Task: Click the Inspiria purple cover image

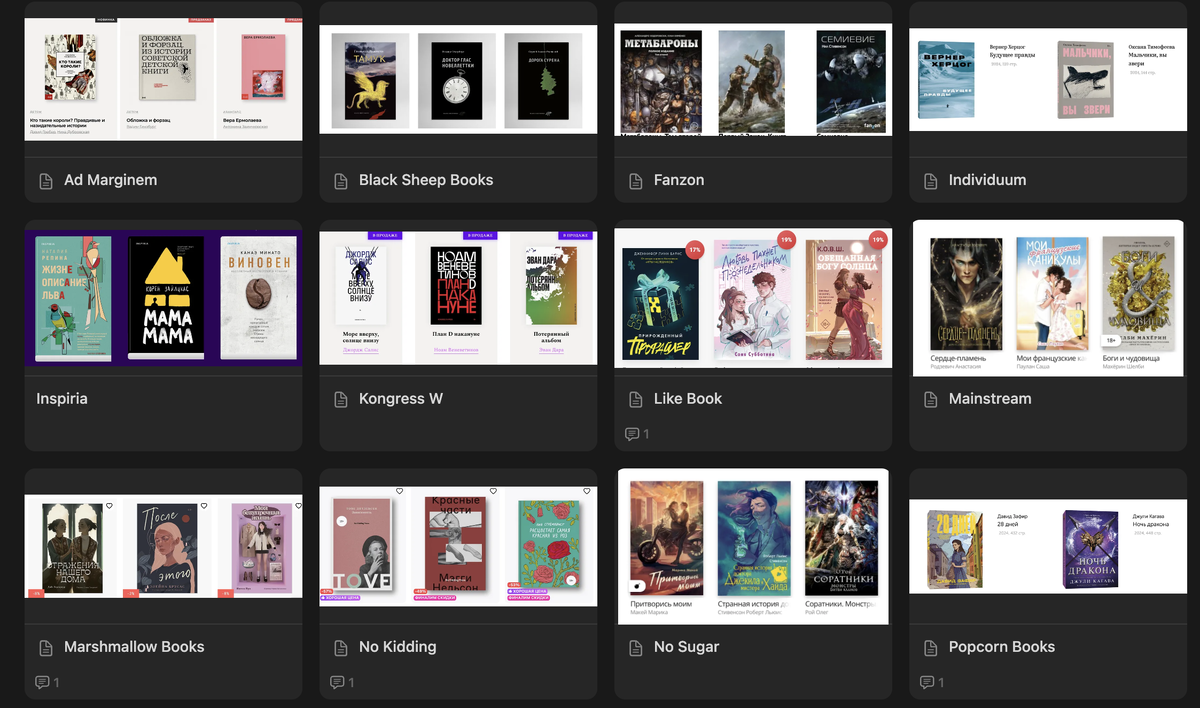Action: coord(163,297)
